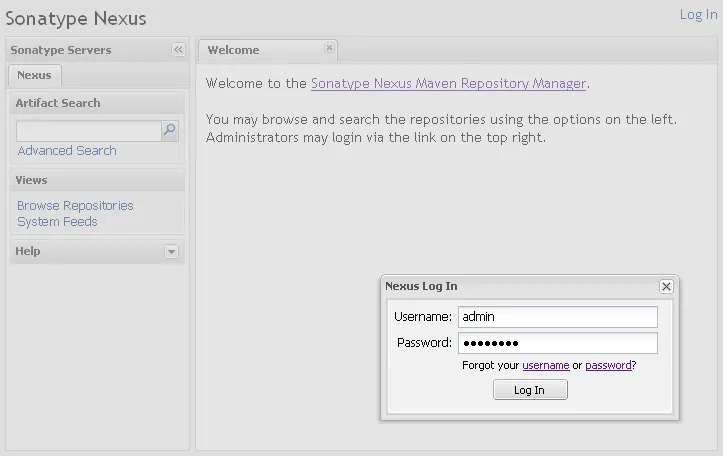The image size is (723, 456).
Task: Focus the Username field
Action: point(557,317)
